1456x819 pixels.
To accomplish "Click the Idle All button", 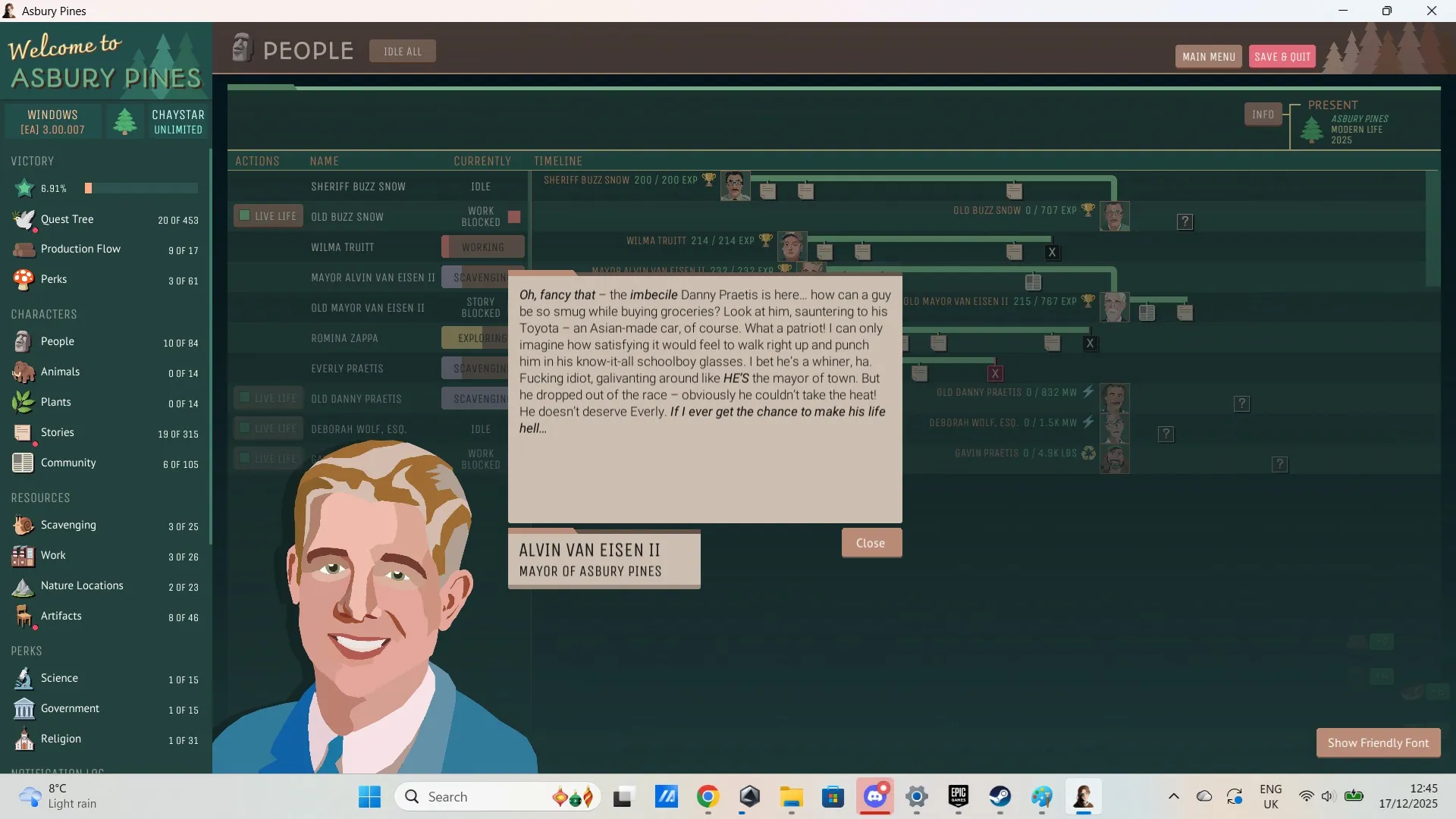I will click(402, 52).
